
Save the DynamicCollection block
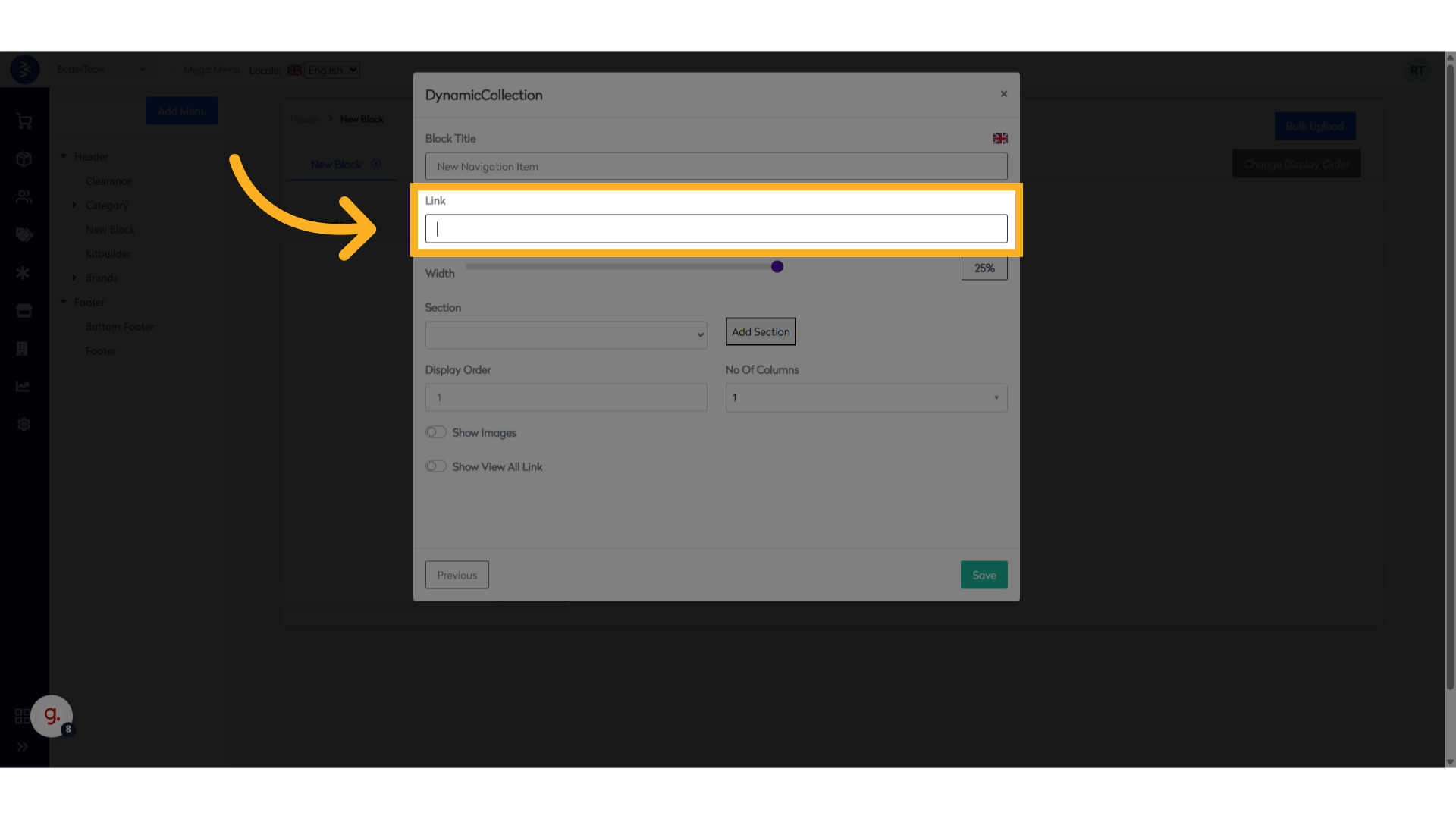pos(984,574)
